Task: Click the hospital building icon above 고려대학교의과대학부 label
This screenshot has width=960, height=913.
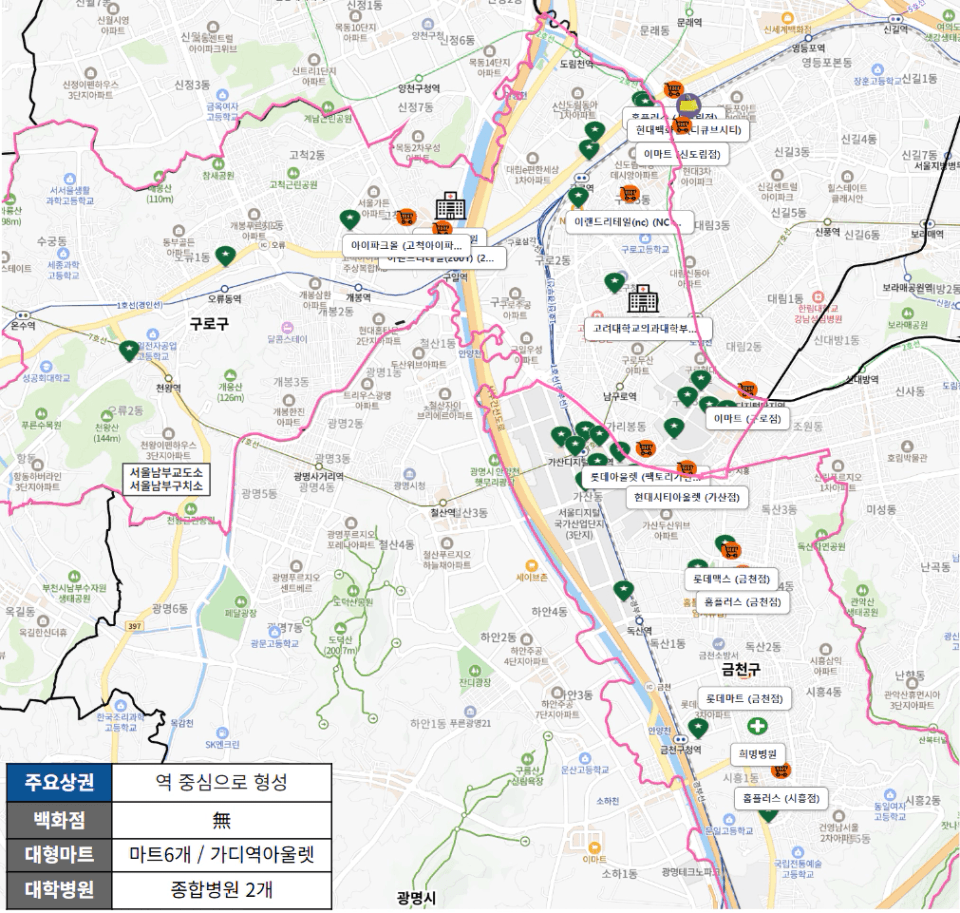Action: point(642,298)
